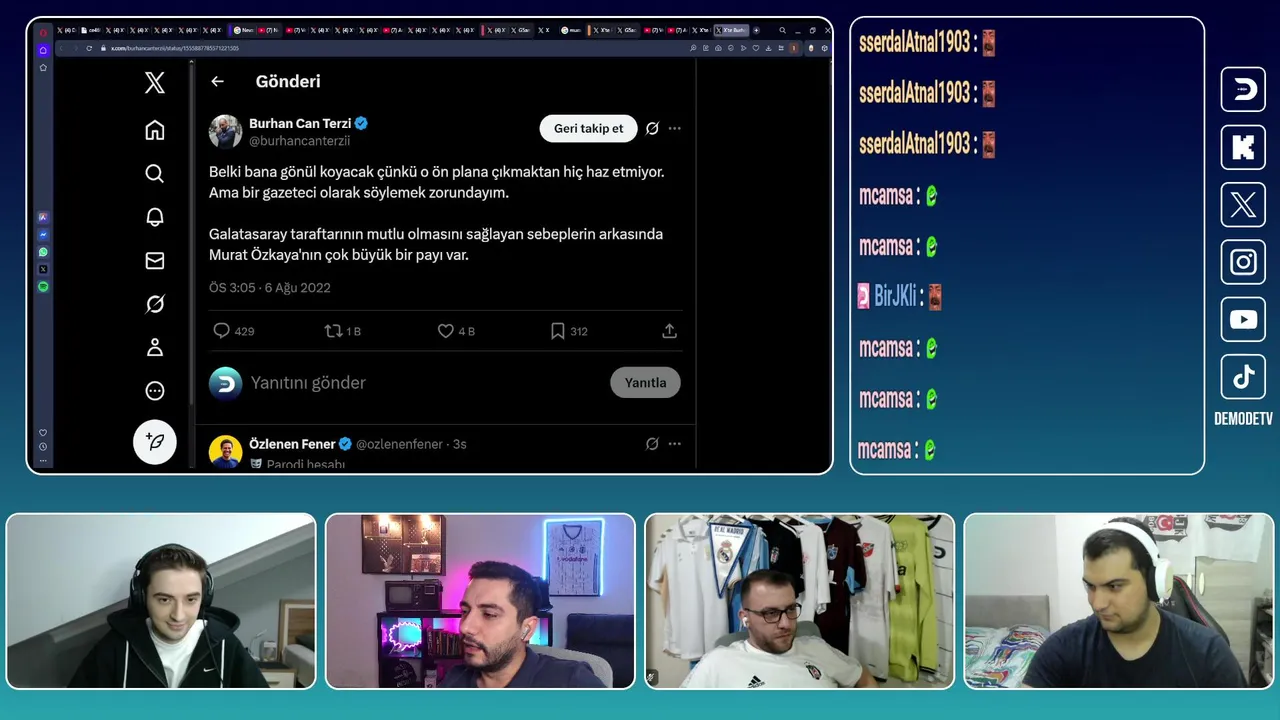Open Grok icon in the X sidebar
1280x720 pixels.
tap(155, 304)
